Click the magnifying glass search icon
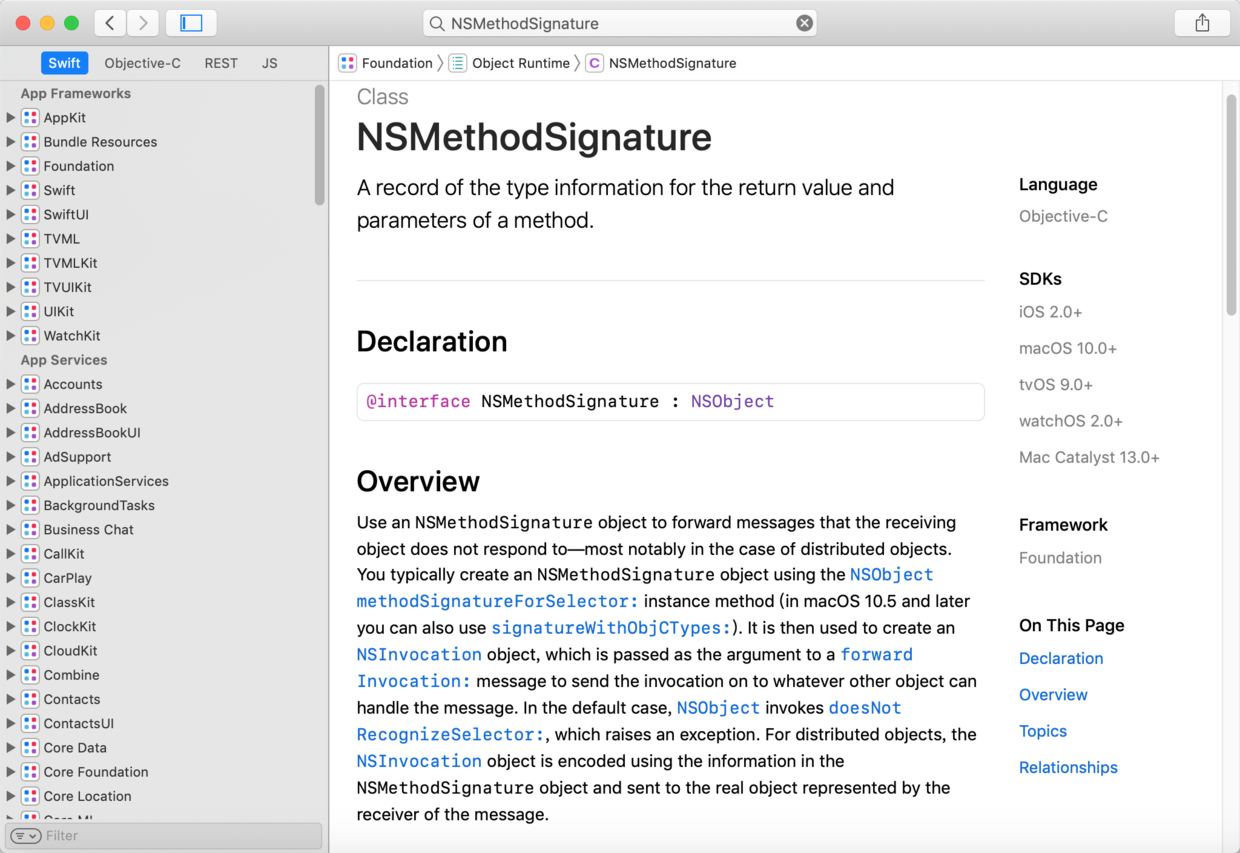Image resolution: width=1240 pixels, height=853 pixels. point(437,23)
